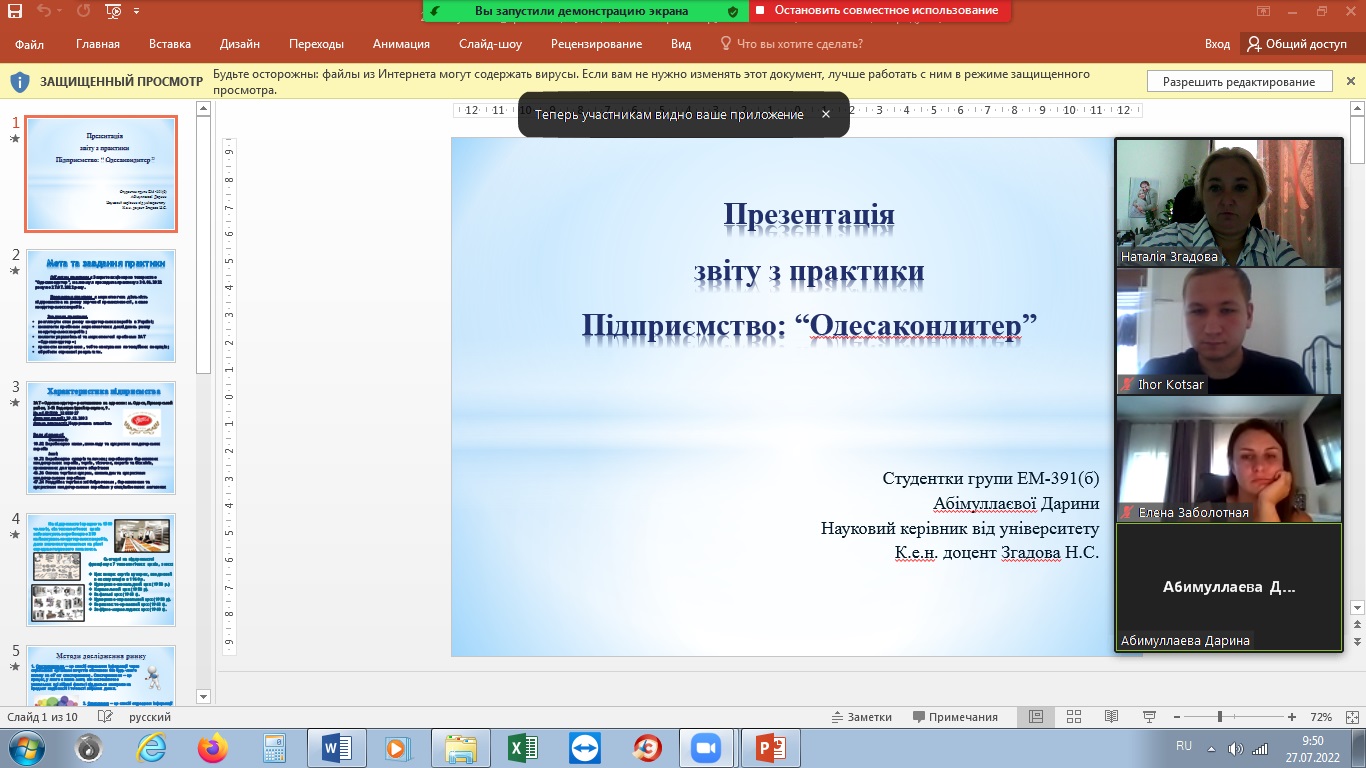Expand the Customize Quick Access Toolbar dropdown
Image resolution: width=1366 pixels, height=768 pixels.
(x=137, y=12)
